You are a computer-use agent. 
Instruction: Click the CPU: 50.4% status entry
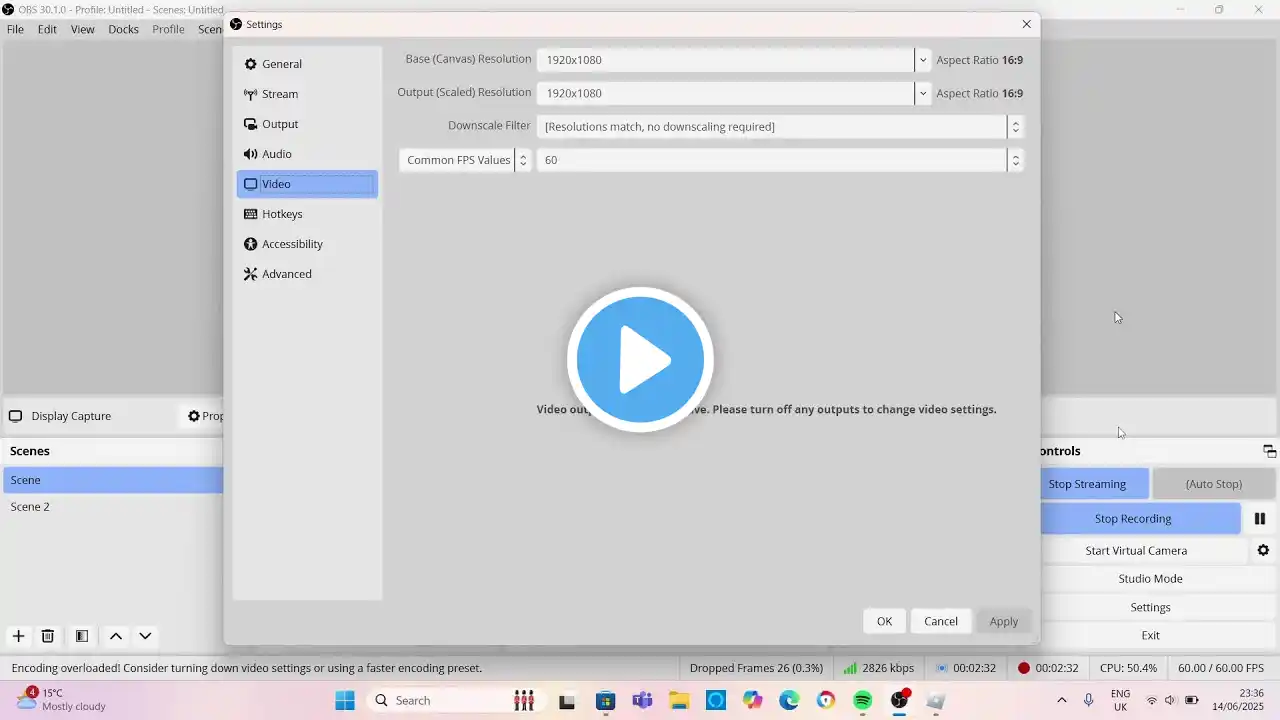pos(1128,668)
